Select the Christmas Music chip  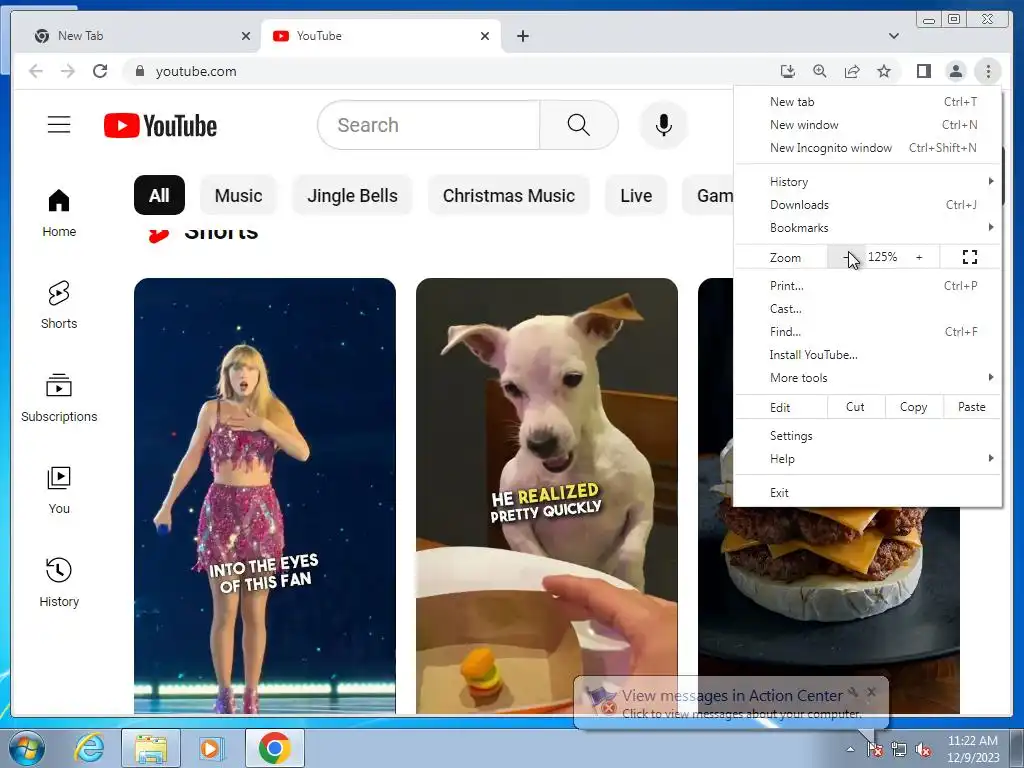click(509, 195)
